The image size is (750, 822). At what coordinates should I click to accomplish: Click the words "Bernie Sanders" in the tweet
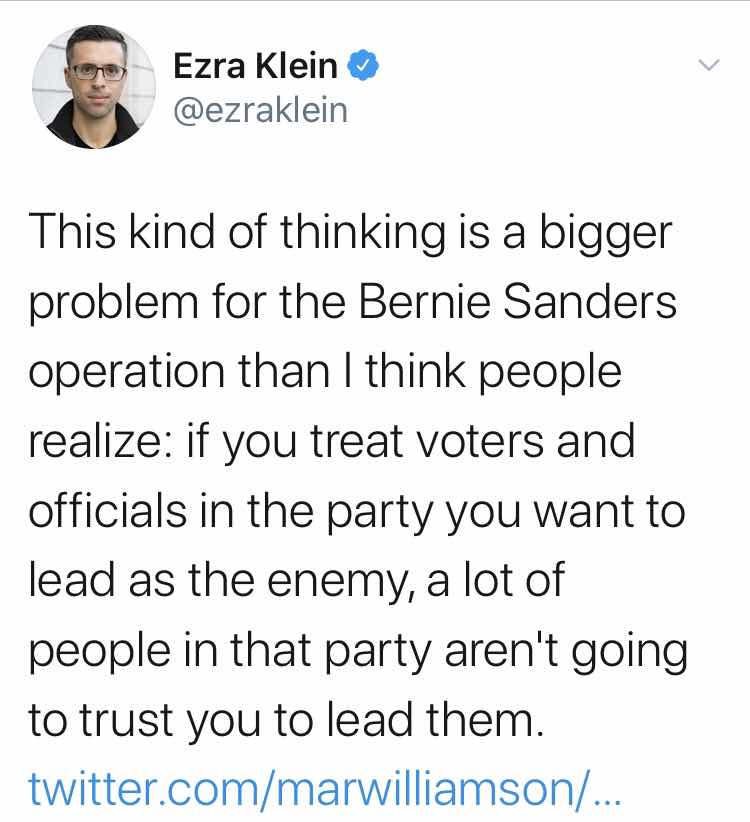[x=518, y=301]
